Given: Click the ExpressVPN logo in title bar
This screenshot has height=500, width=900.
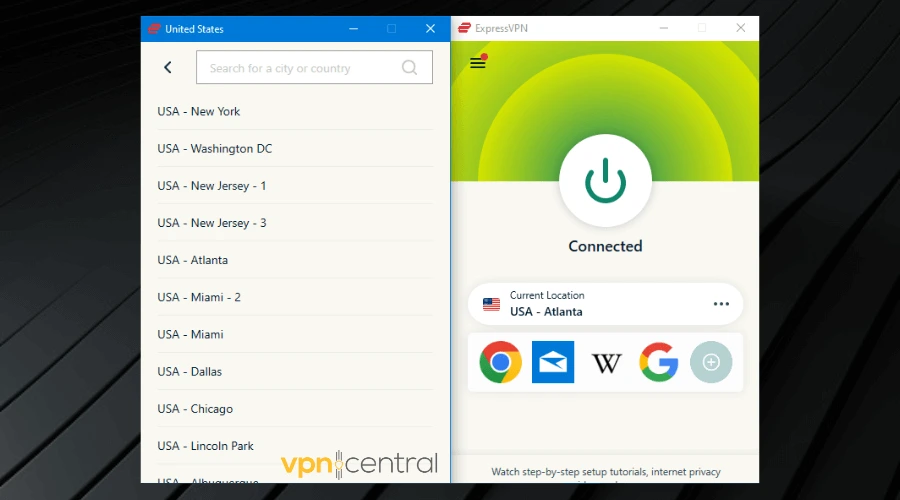Looking at the screenshot, I should pos(464,28).
